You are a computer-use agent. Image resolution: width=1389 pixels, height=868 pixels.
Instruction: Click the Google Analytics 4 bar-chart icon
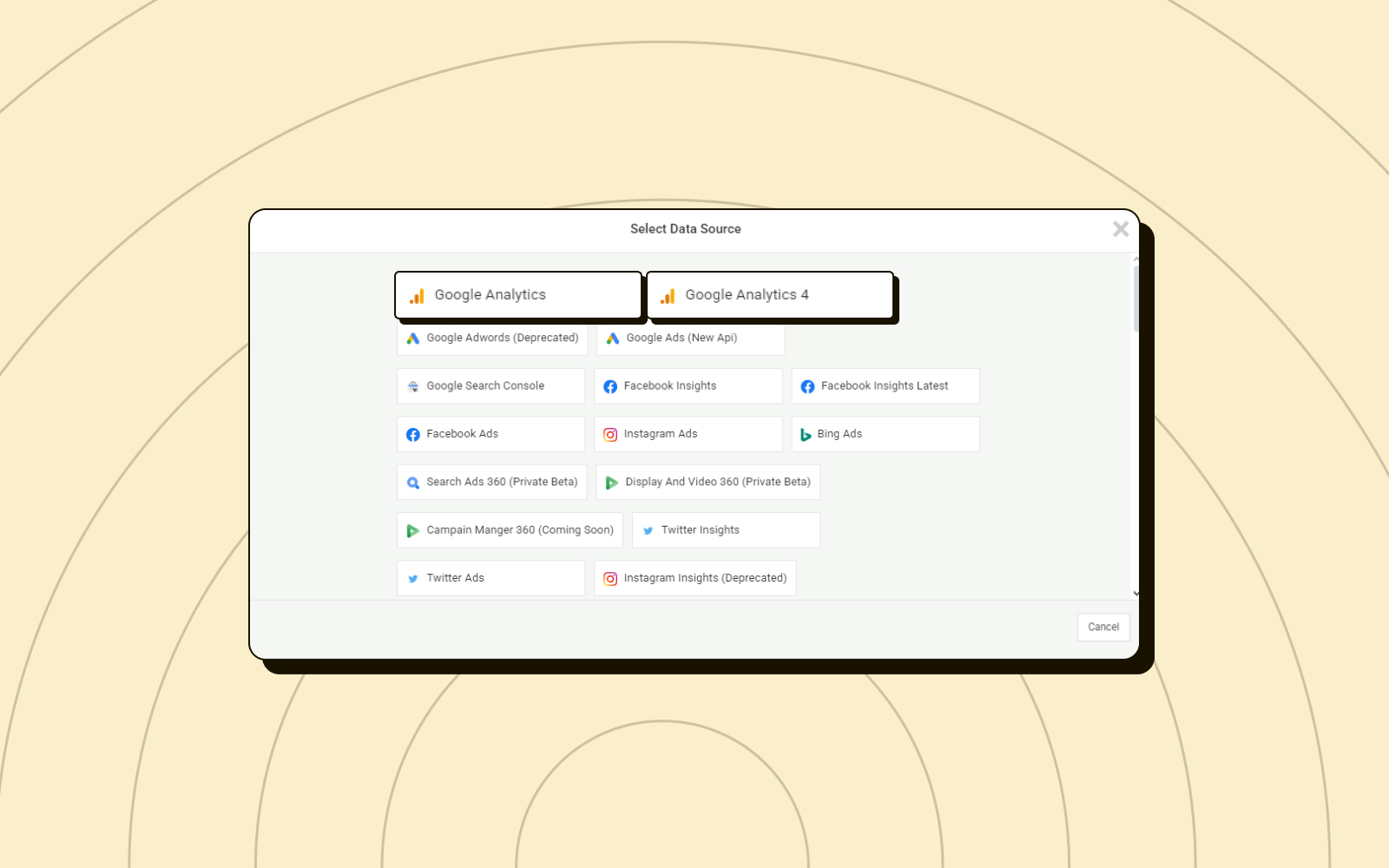click(x=668, y=296)
